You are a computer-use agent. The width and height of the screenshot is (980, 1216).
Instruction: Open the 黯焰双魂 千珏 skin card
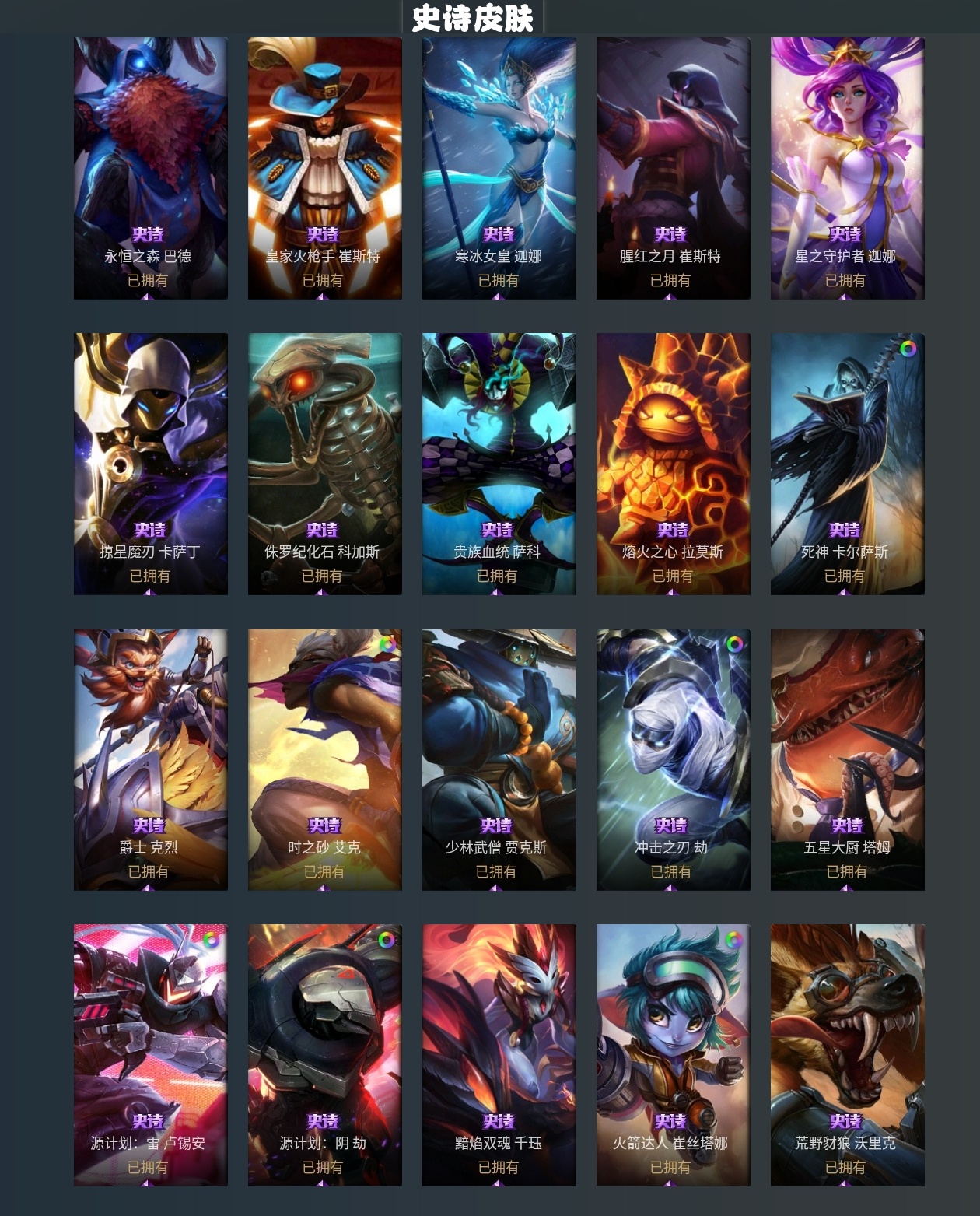[499, 1055]
